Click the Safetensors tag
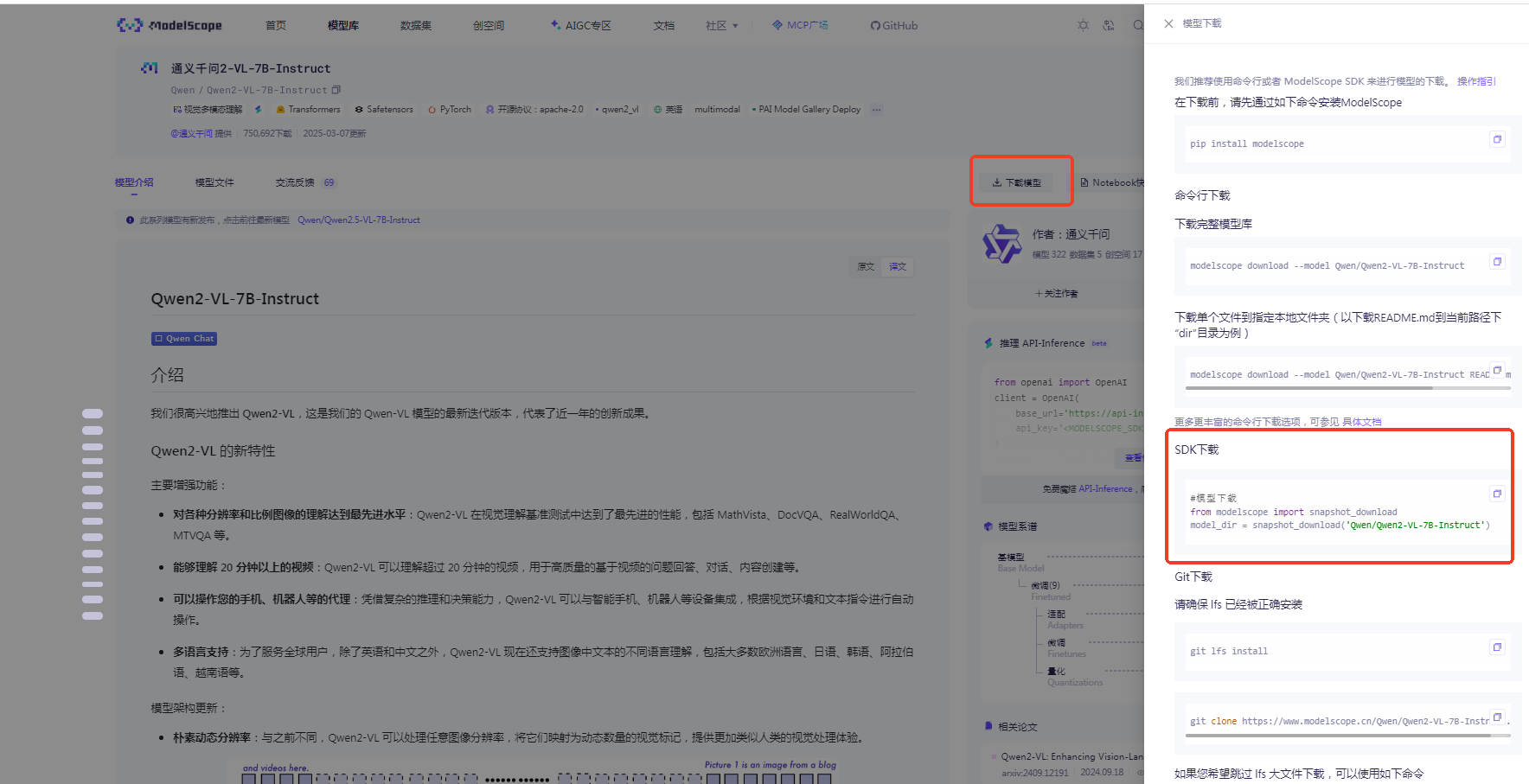 [384, 110]
